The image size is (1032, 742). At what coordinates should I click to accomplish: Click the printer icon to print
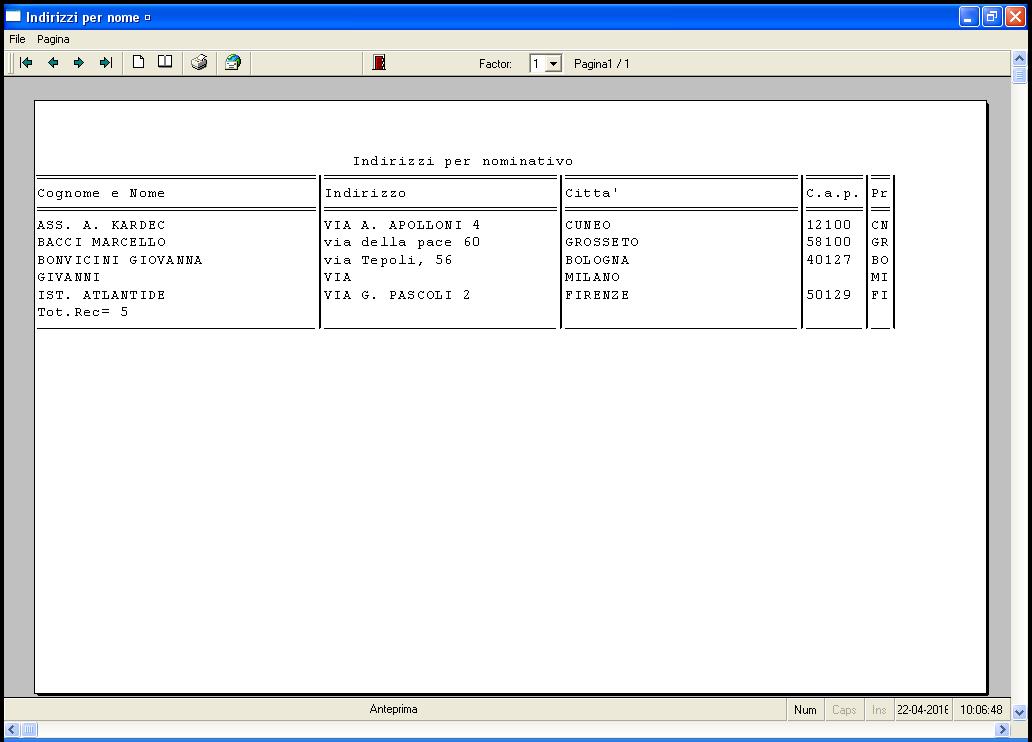[x=199, y=63]
